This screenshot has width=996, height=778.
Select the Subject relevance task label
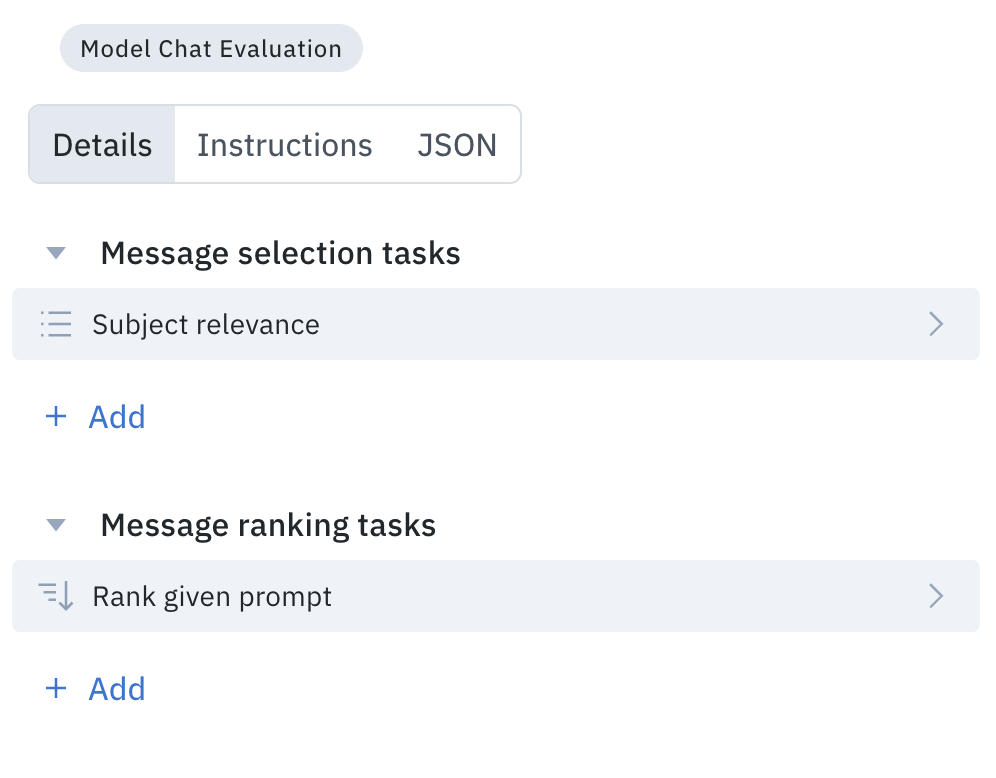point(206,325)
